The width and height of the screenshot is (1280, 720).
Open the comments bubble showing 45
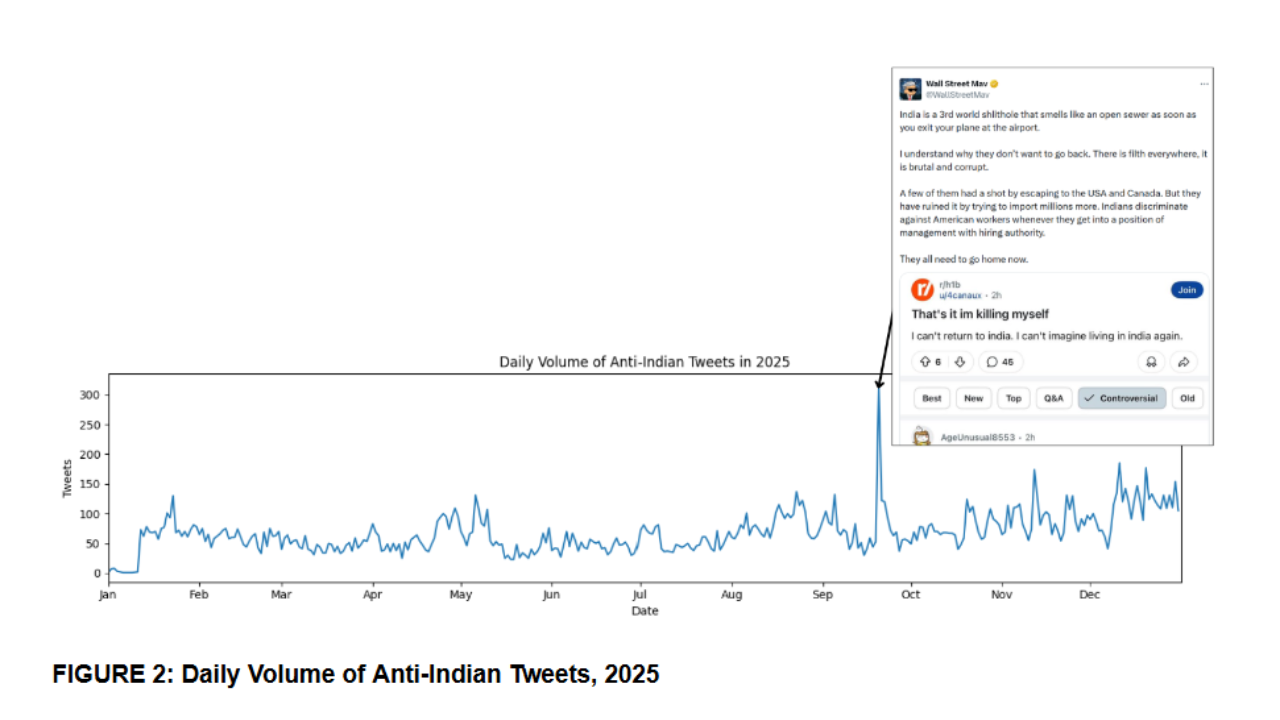tap(1000, 362)
